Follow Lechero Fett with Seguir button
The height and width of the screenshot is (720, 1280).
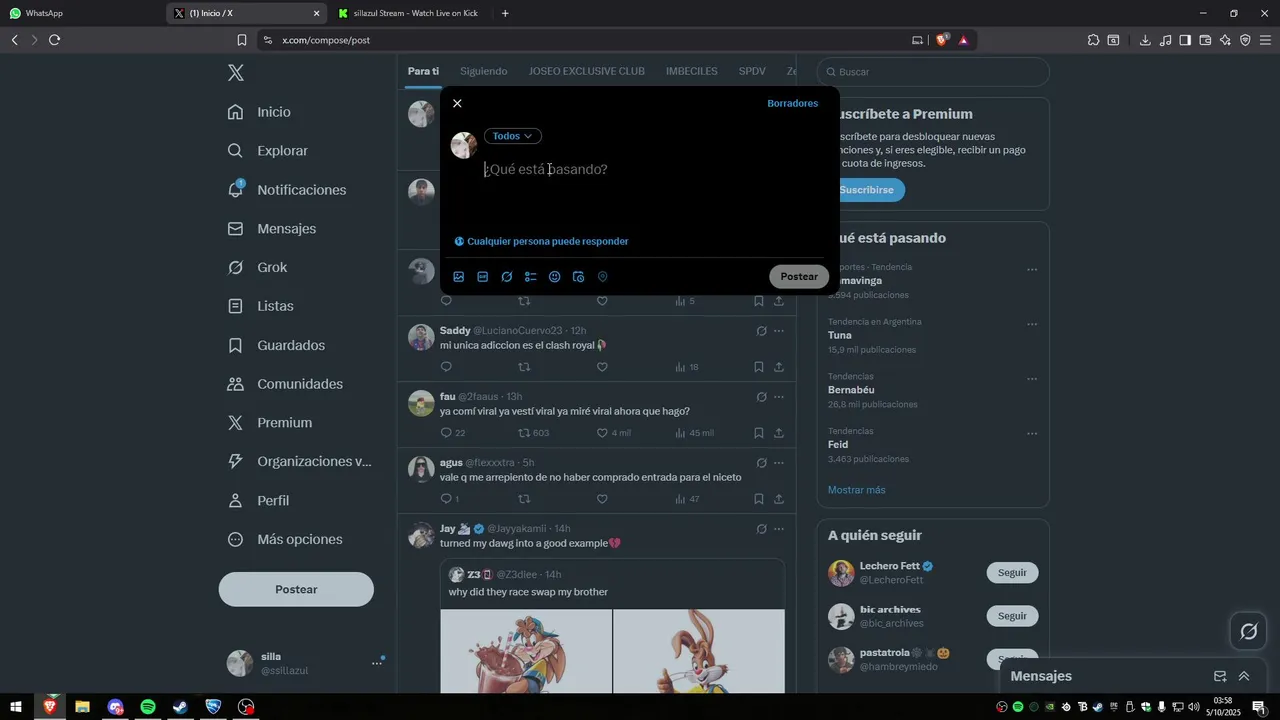pos(1012,573)
